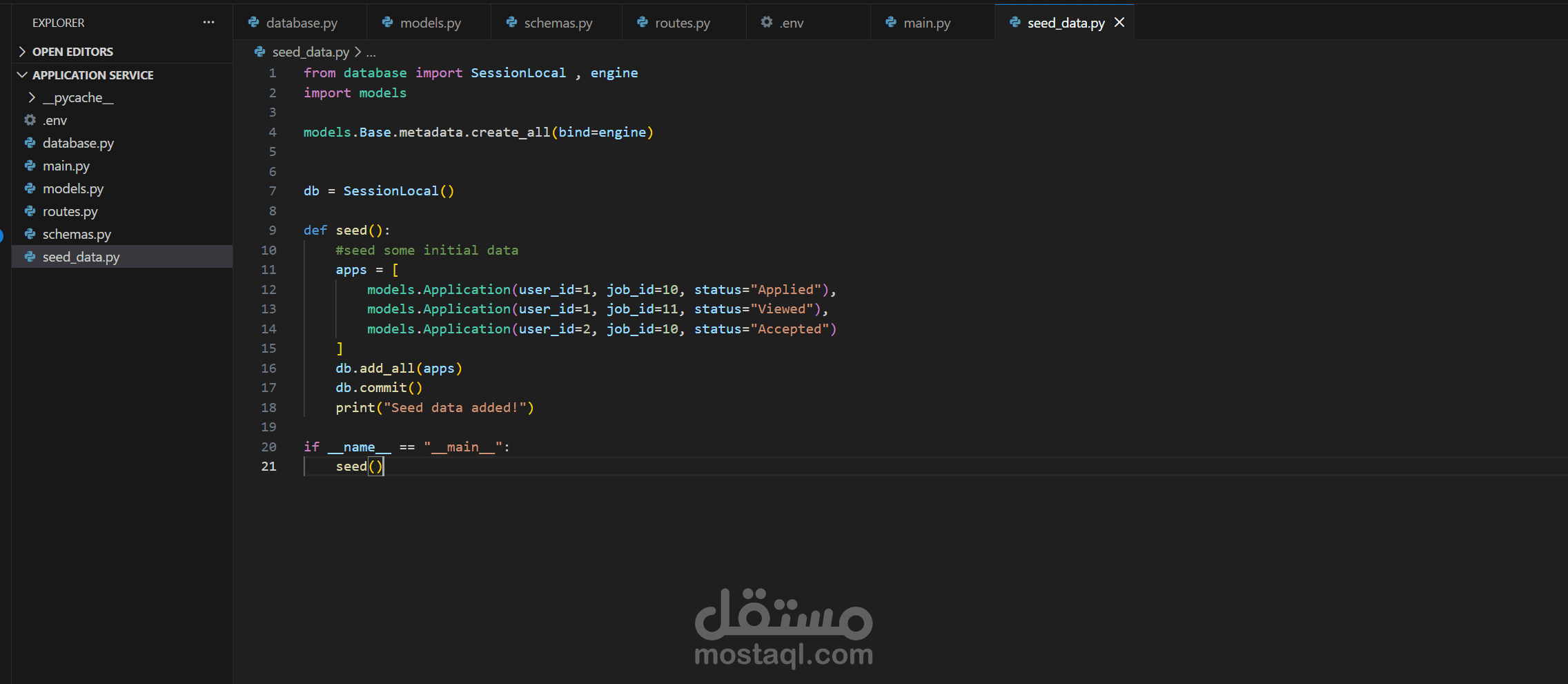Image resolution: width=1568 pixels, height=684 pixels.
Task: Click the "Viewed" status string
Action: pos(785,309)
